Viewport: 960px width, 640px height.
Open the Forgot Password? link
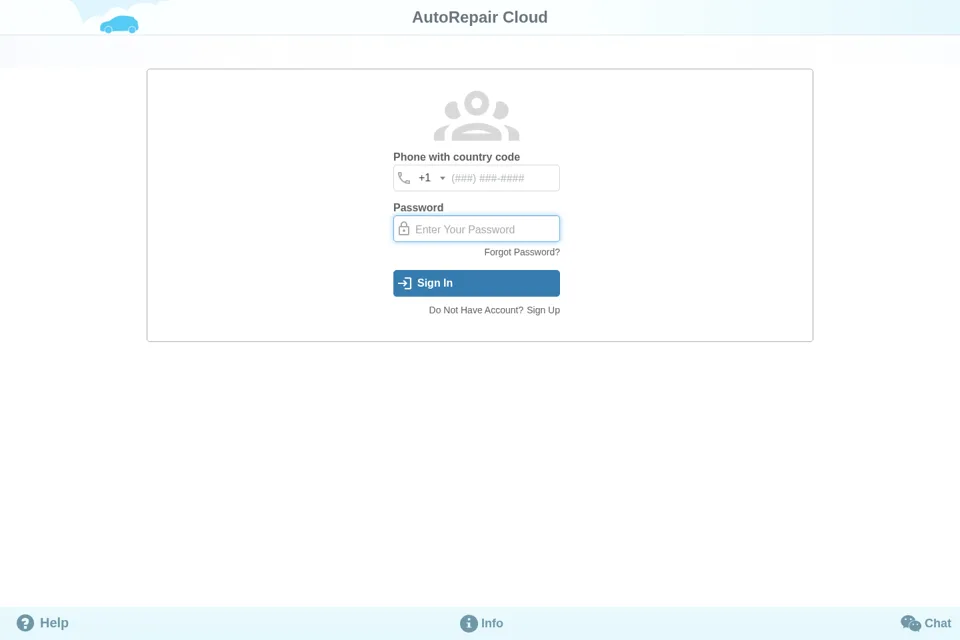tap(522, 252)
